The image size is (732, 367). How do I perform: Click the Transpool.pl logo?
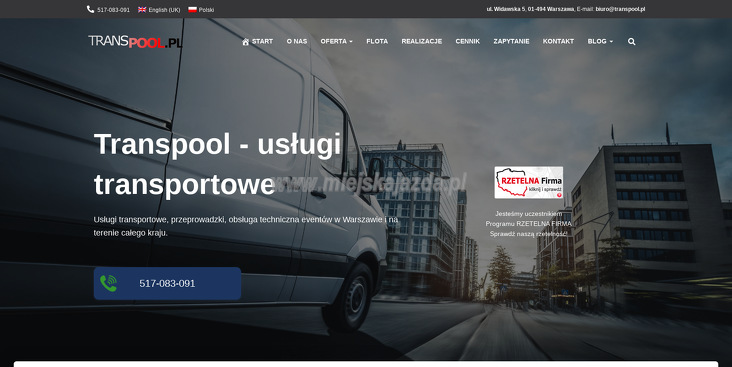tap(135, 42)
